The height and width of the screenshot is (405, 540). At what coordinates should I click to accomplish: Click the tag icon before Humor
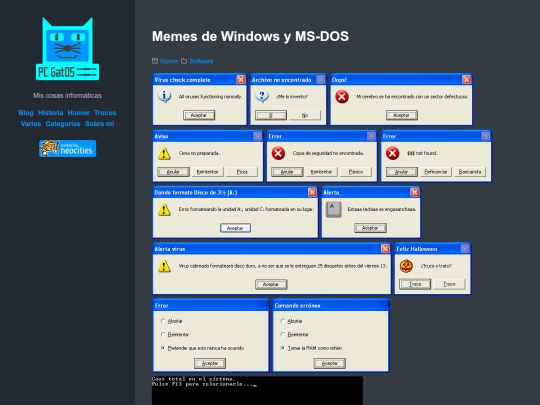coord(155,61)
